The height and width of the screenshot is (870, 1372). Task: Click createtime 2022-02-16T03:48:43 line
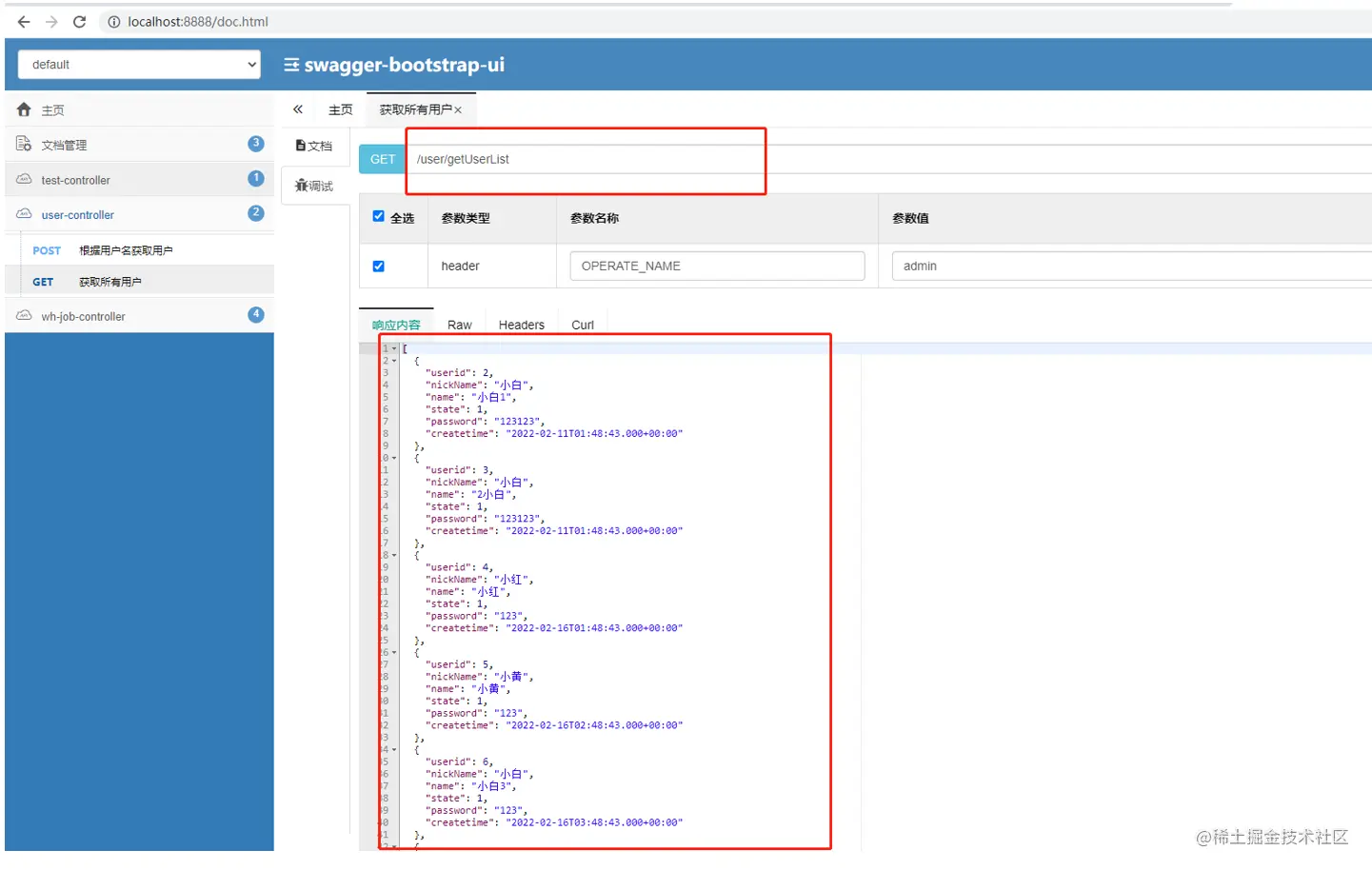click(554, 822)
